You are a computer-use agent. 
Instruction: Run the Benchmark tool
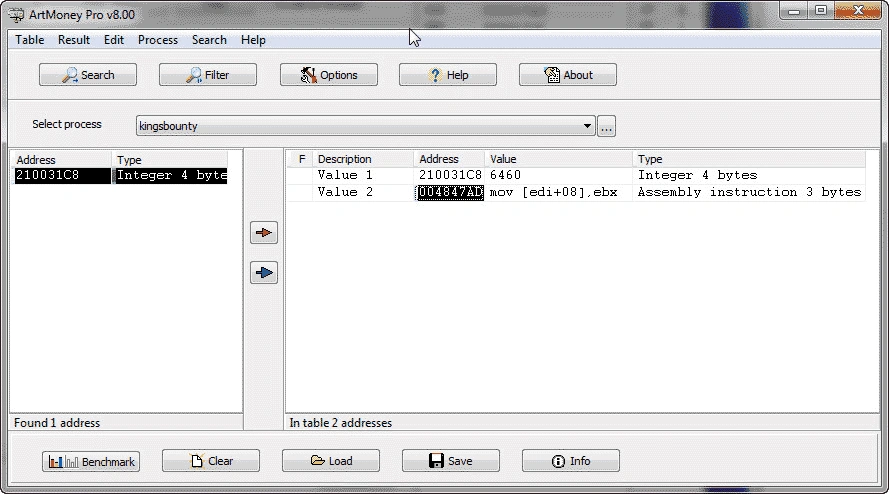click(x=91, y=461)
